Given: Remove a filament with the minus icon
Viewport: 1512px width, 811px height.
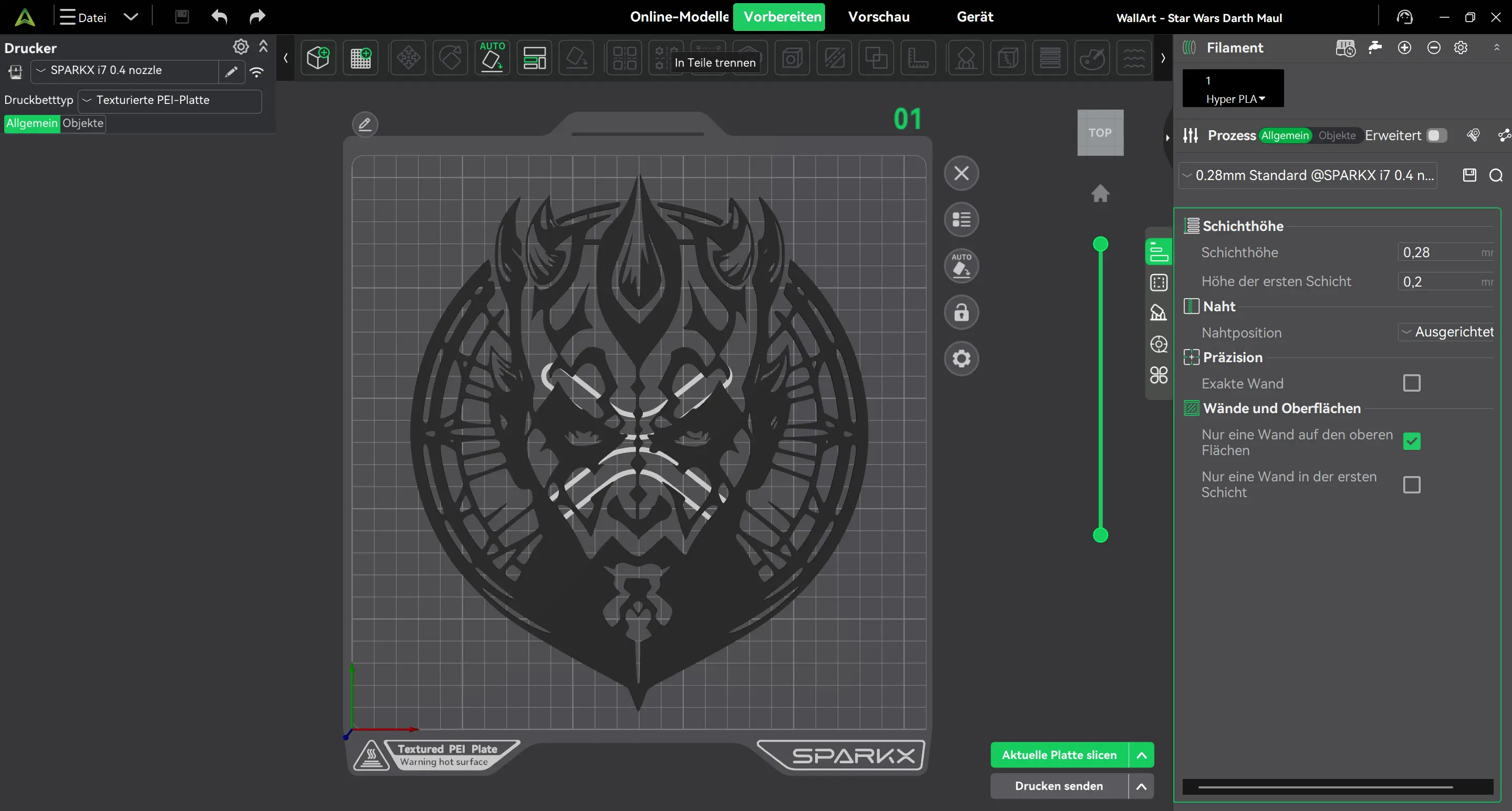Looking at the screenshot, I should click(1434, 48).
